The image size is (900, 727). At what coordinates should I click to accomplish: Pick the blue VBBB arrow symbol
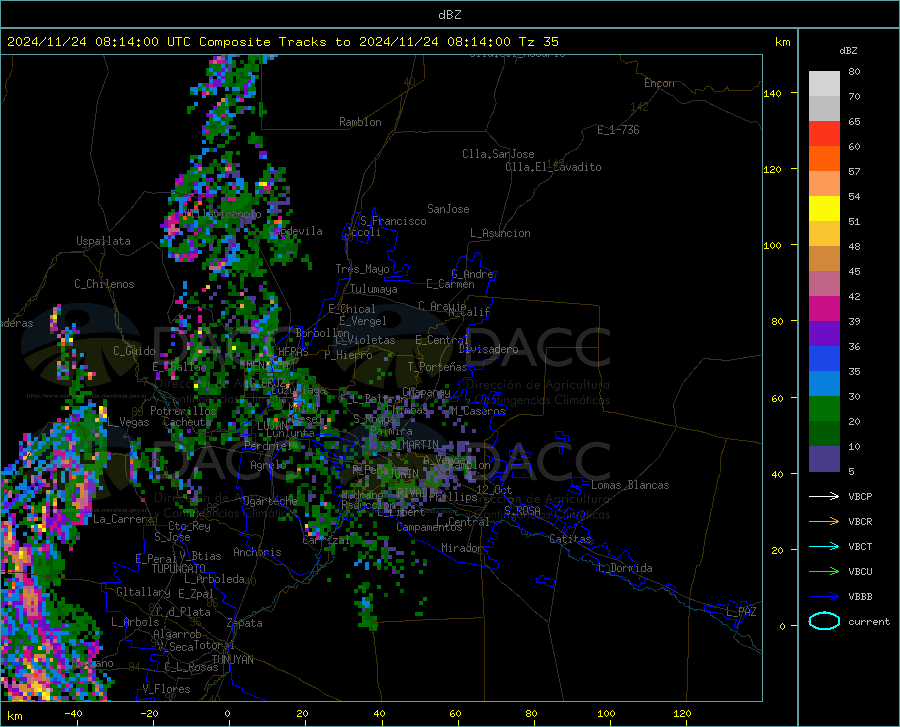click(x=824, y=597)
